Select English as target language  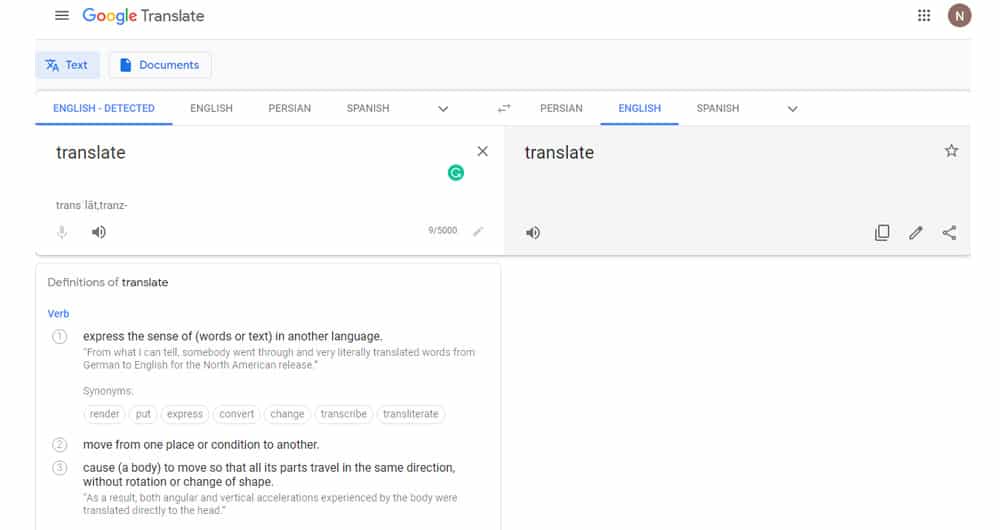640,108
